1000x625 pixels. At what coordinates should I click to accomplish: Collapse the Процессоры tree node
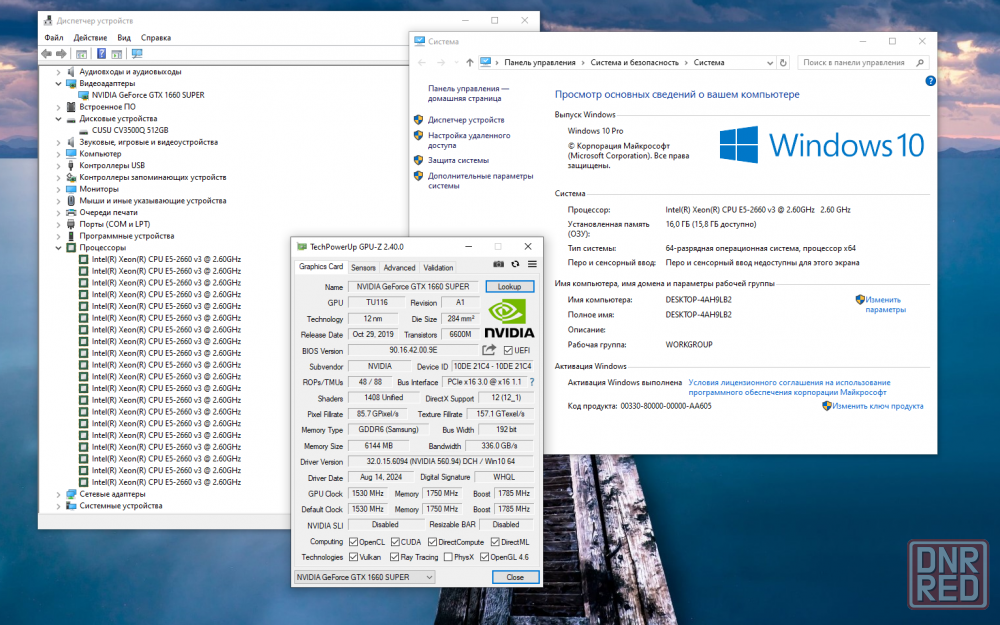coord(58,247)
